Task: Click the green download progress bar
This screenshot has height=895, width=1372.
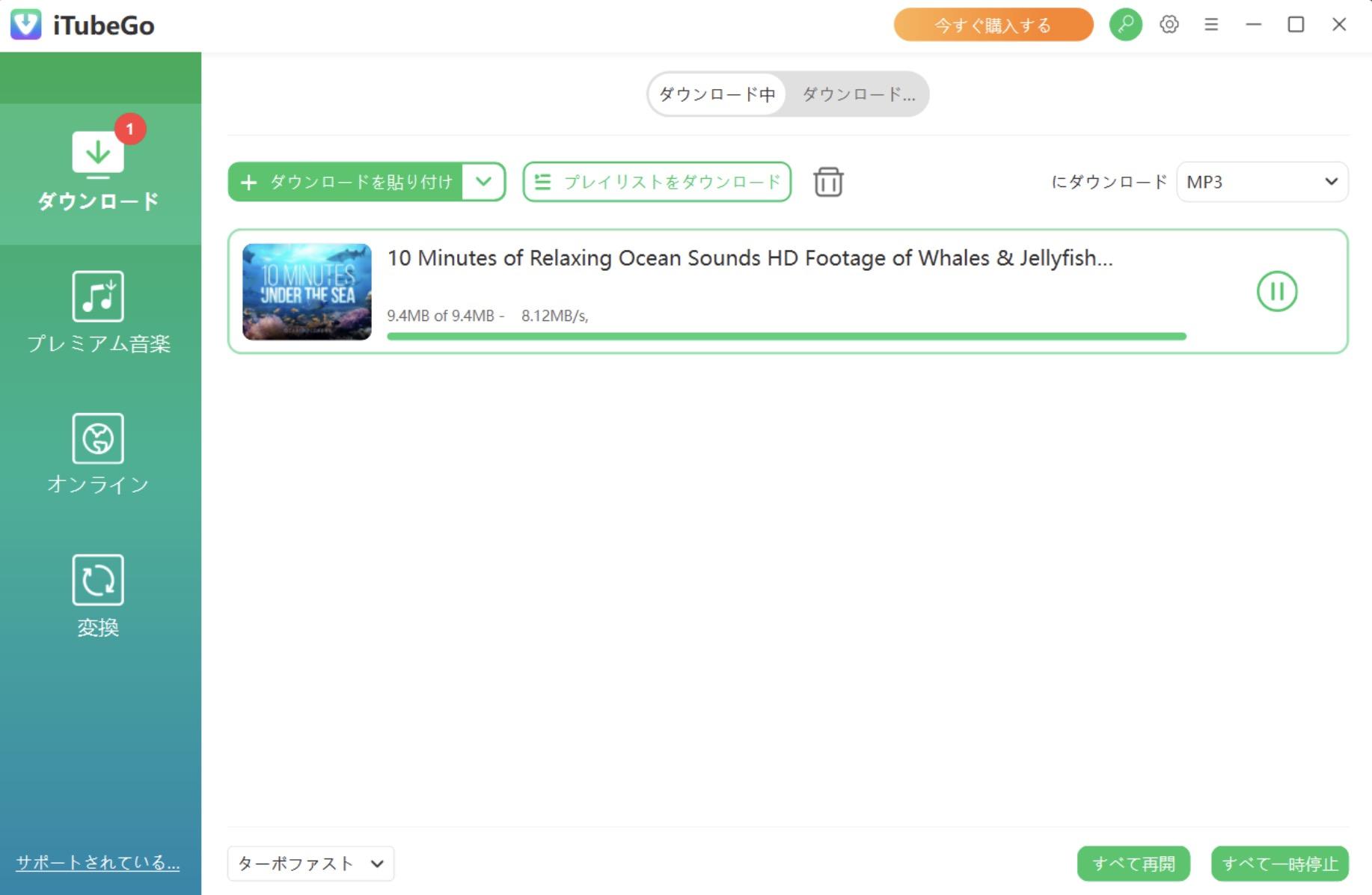Action: click(x=786, y=336)
